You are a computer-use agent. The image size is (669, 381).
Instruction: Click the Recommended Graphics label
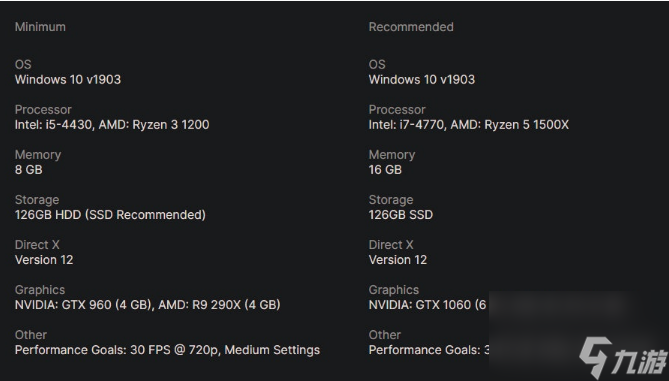pyautogui.click(x=393, y=290)
